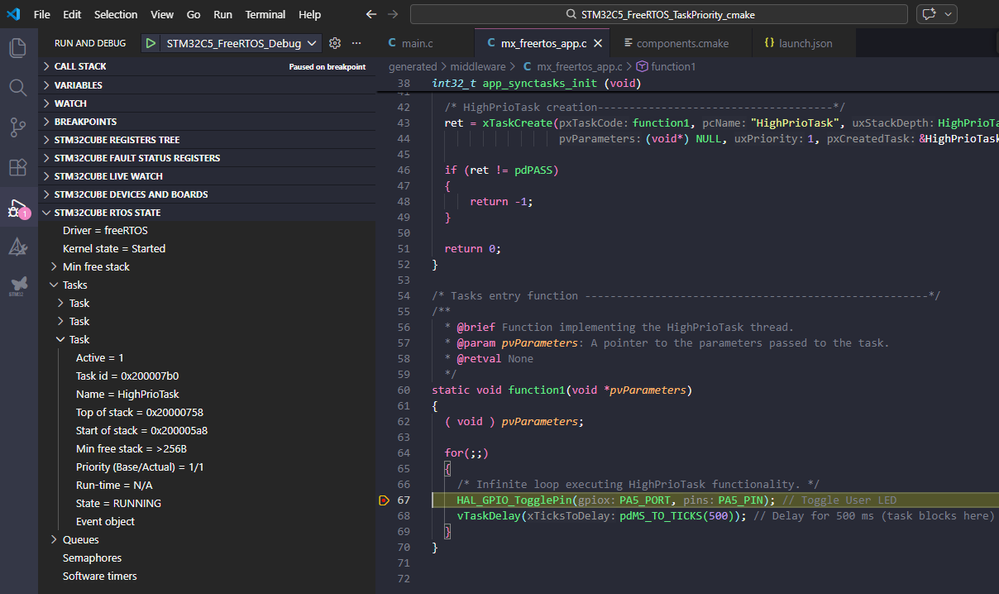Open the Run menu
999x594 pixels.
pos(222,14)
